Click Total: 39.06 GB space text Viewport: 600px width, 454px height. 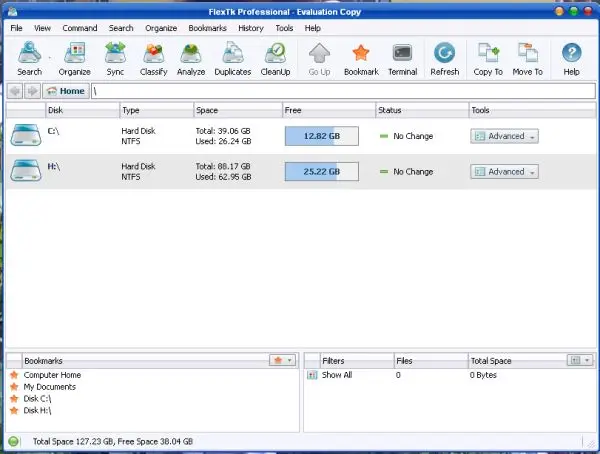(x=223, y=131)
